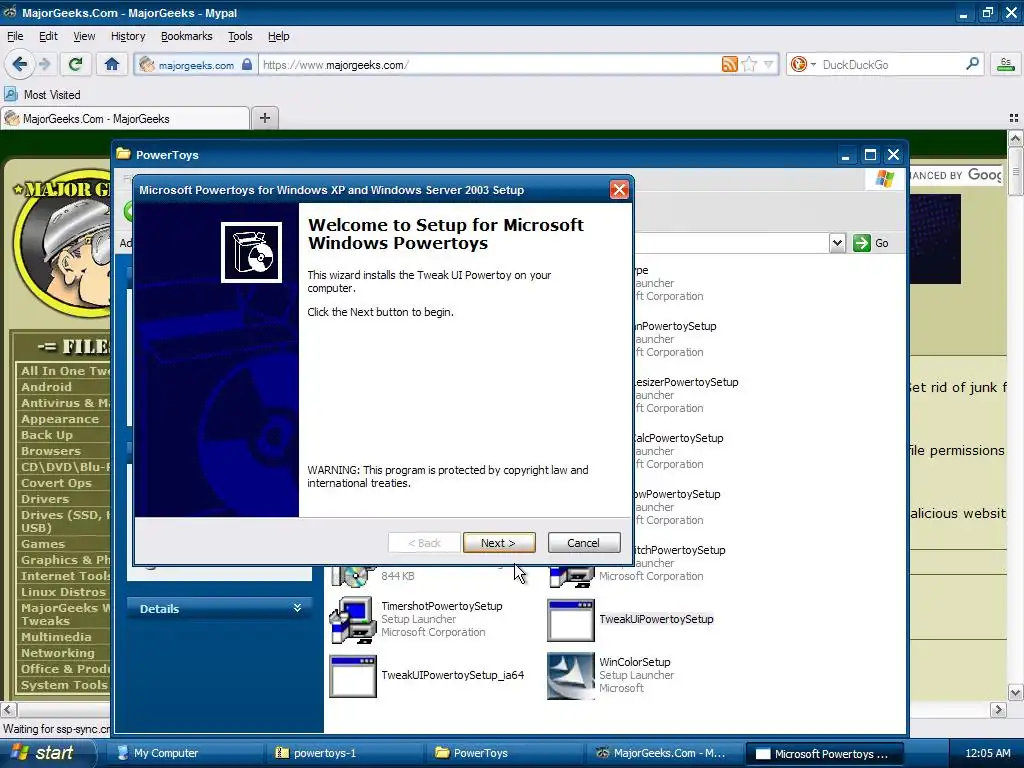The image size is (1024, 768).
Task: Open the File menu
Action: (x=15, y=36)
